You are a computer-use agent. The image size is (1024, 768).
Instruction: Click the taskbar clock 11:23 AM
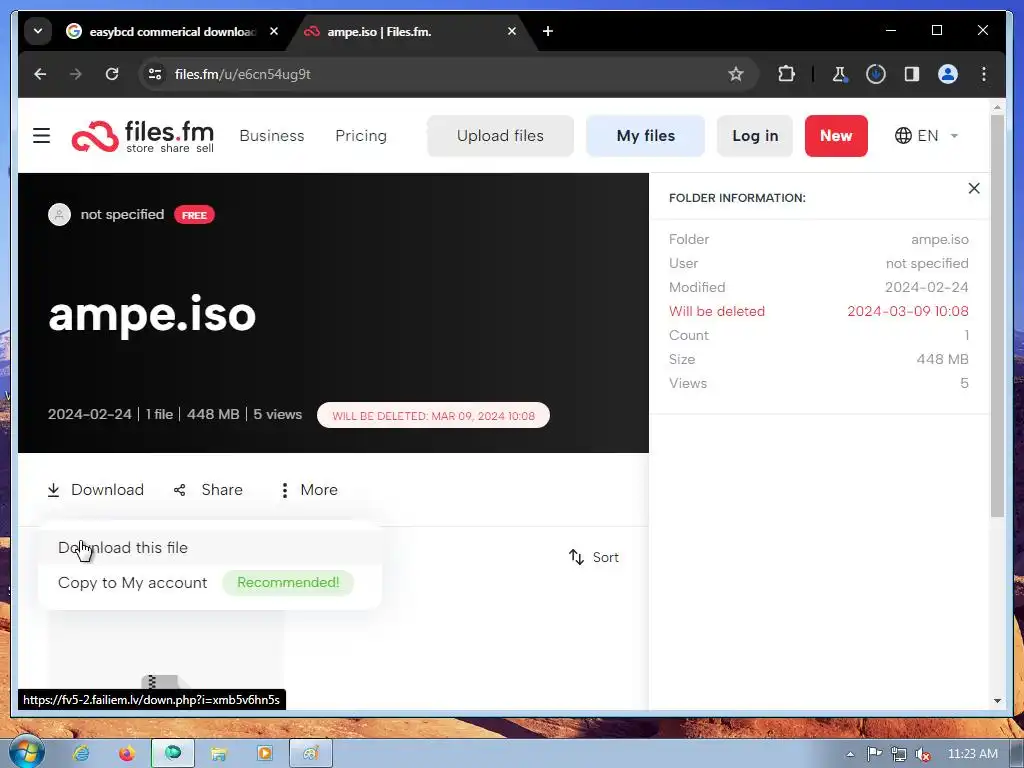(972, 754)
